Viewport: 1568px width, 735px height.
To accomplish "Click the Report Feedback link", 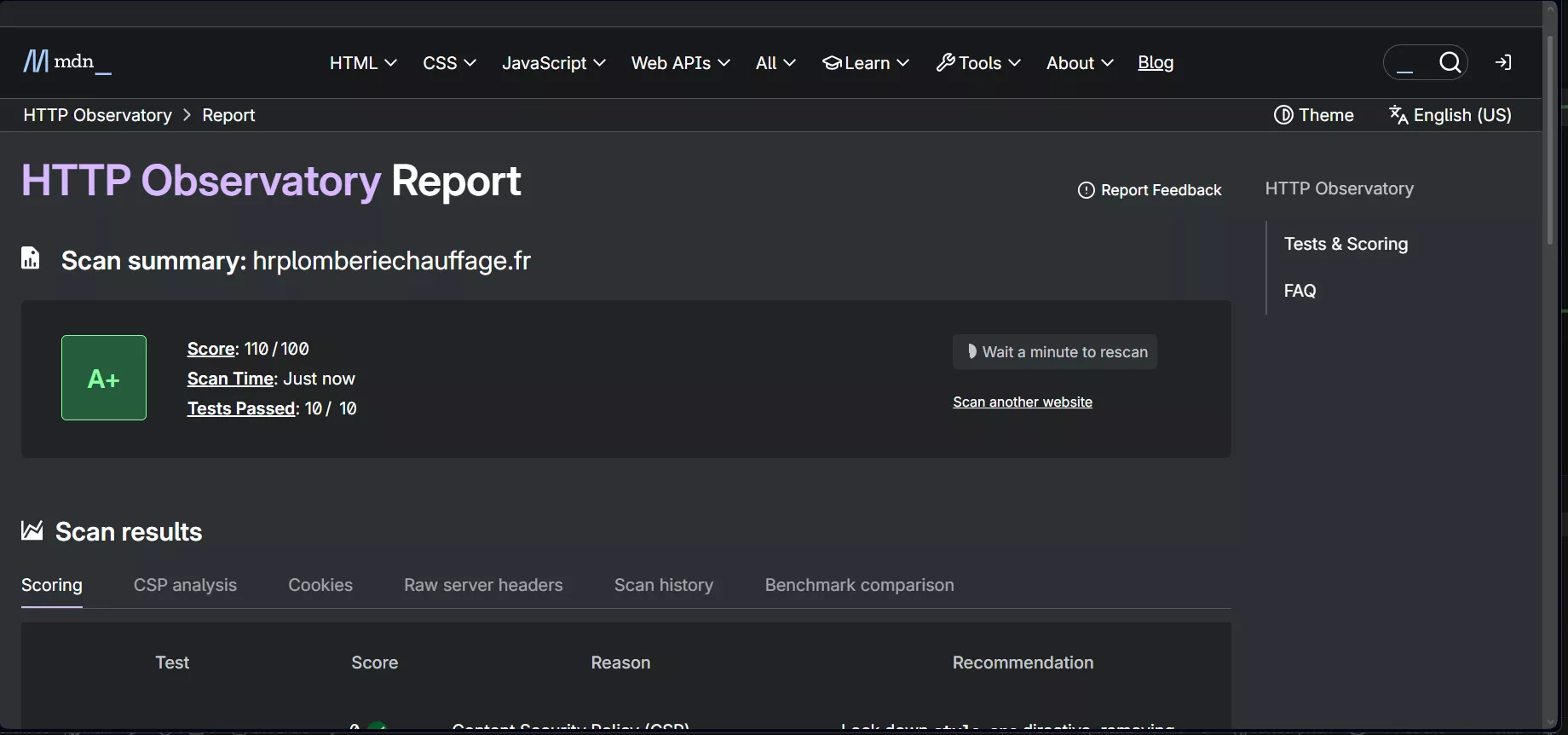I will (1150, 190).
